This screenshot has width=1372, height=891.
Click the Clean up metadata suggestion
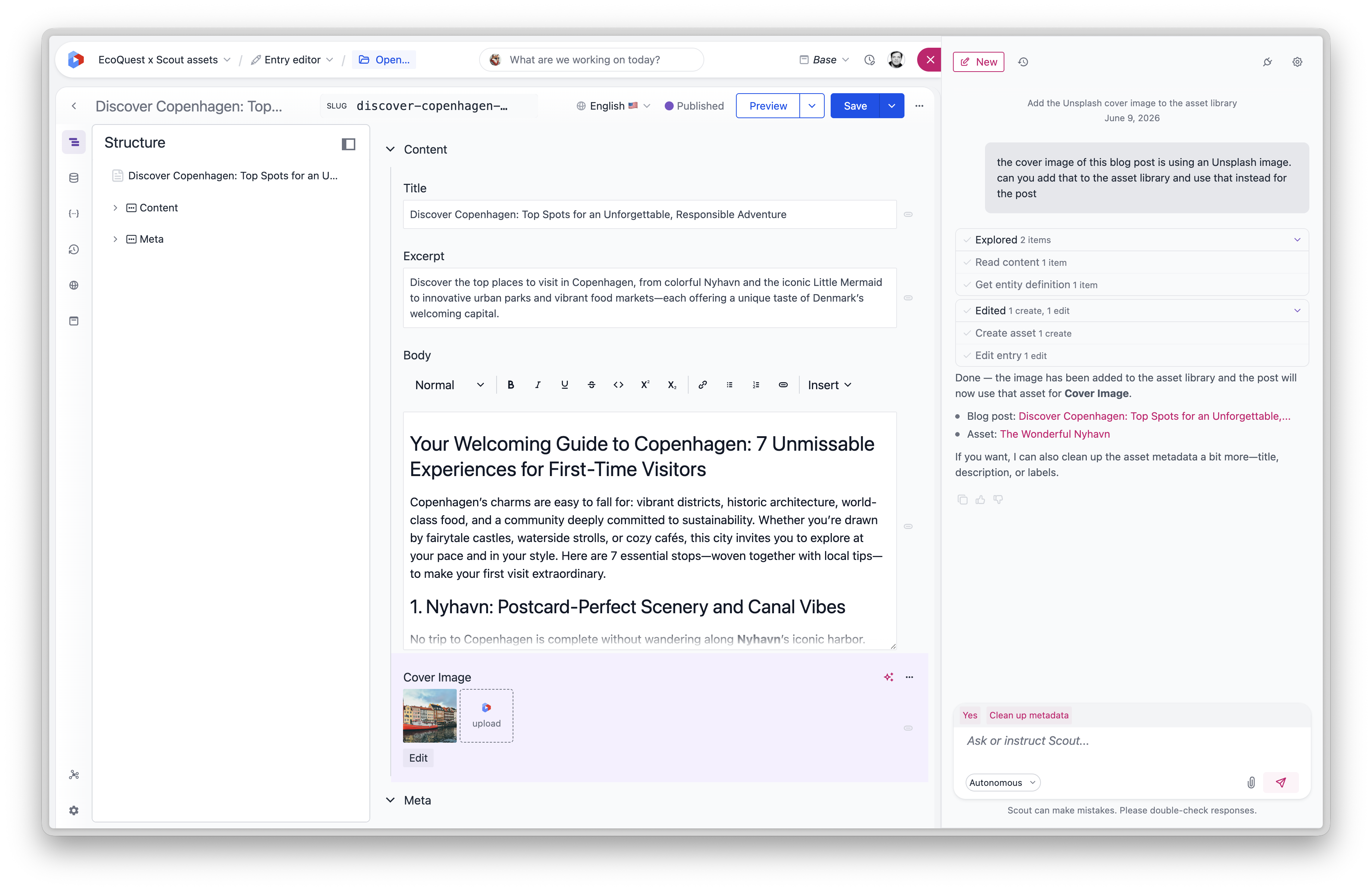tap(1028, 715)
